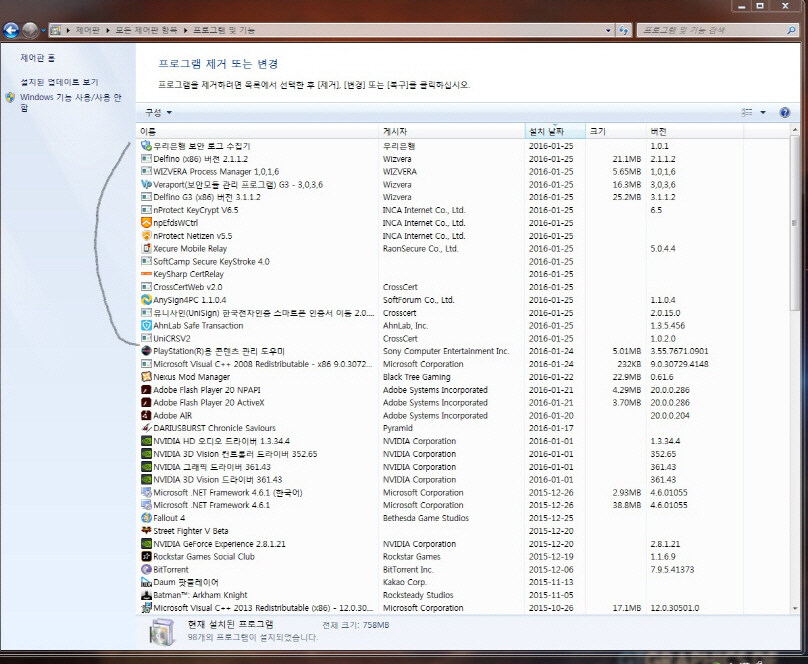Sort by the 게시자 column header

pyautogui.click(x=451, y=131)
